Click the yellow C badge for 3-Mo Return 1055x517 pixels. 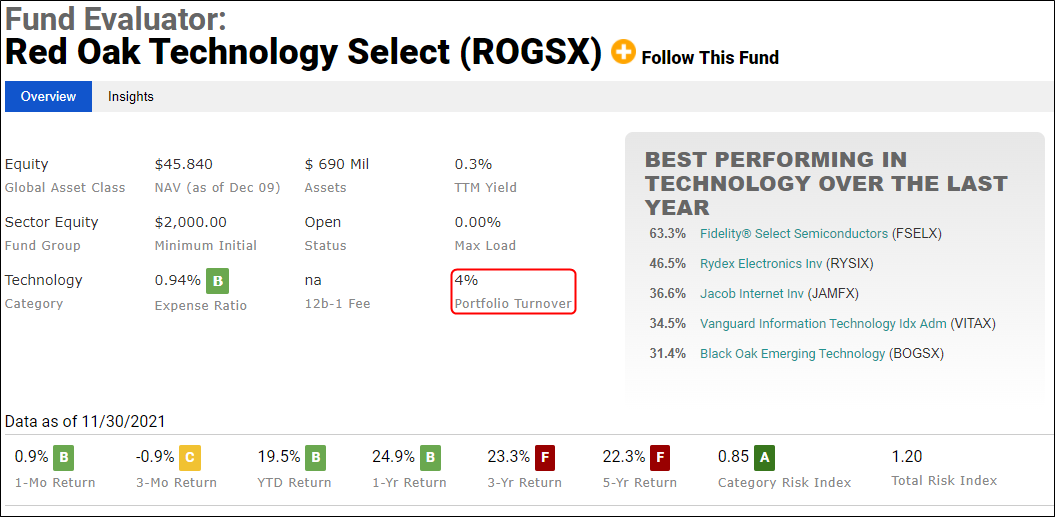[190, 458]
